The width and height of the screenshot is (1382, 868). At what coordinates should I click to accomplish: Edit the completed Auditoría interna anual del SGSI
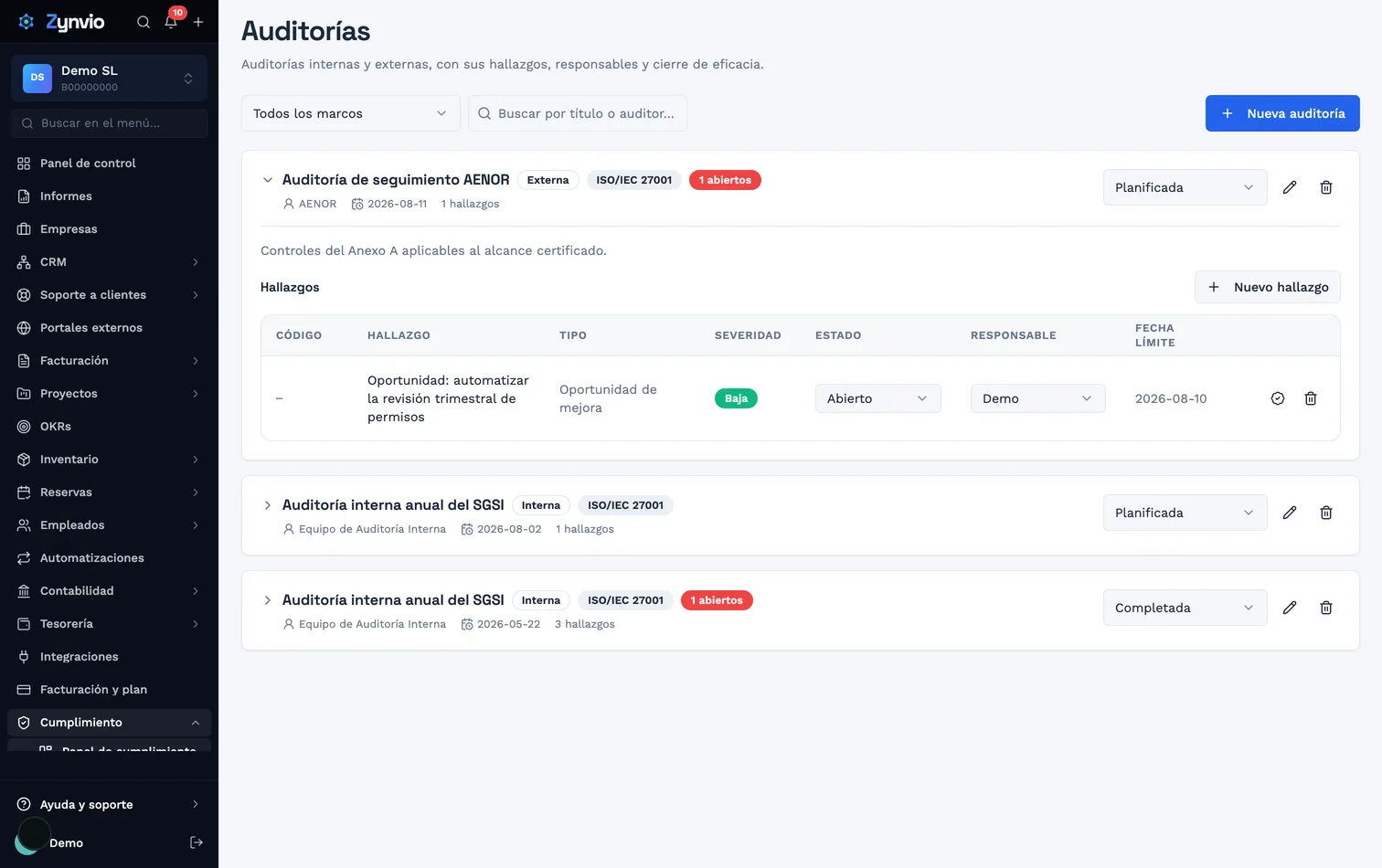pyautogui.click(x=1290, y=608)
